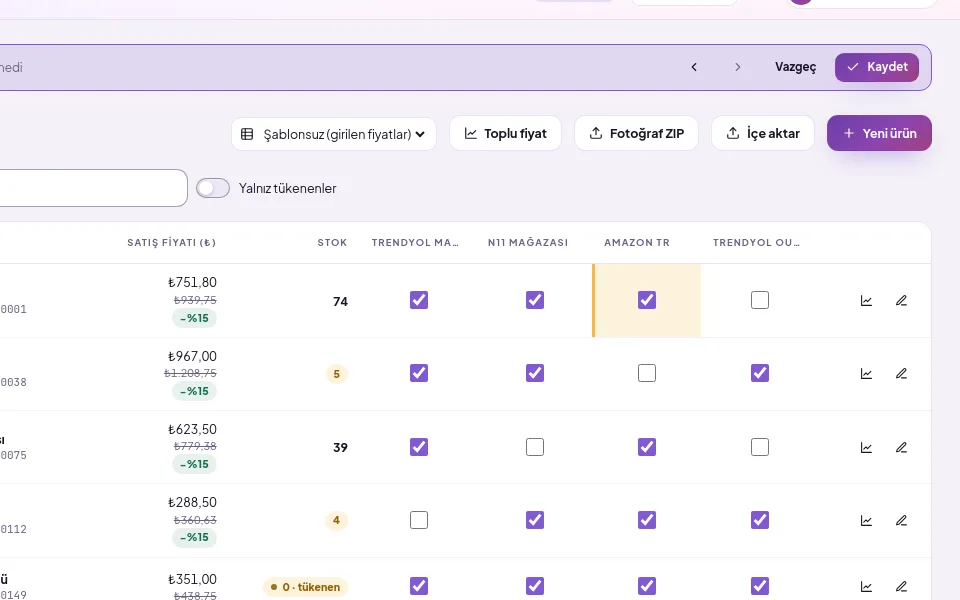Edit the ₺967,00 product row
Image resolution: width=960 pixels, height=600 pixels.
coord(901,373)
